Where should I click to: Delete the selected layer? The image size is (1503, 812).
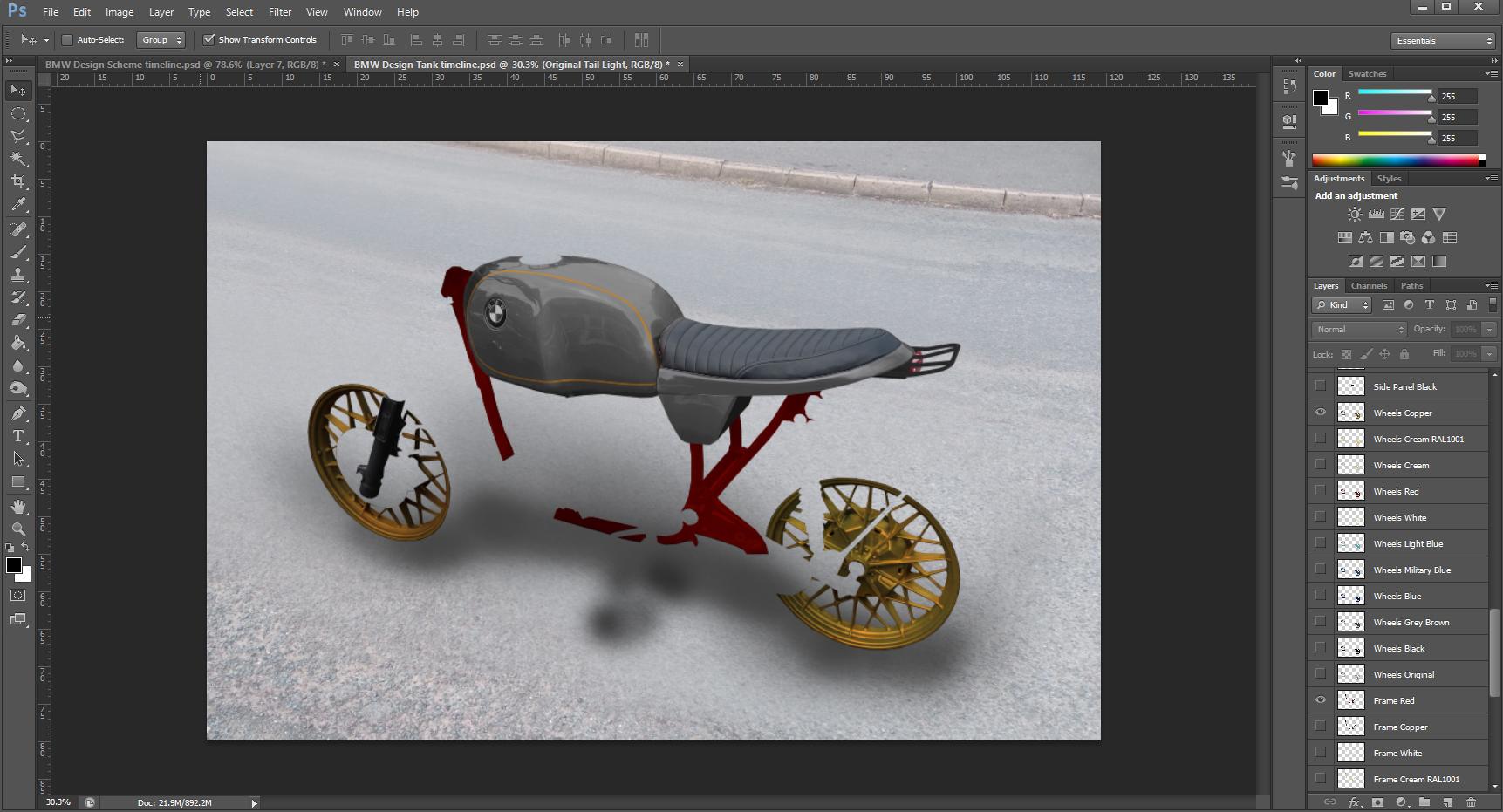1472,802
